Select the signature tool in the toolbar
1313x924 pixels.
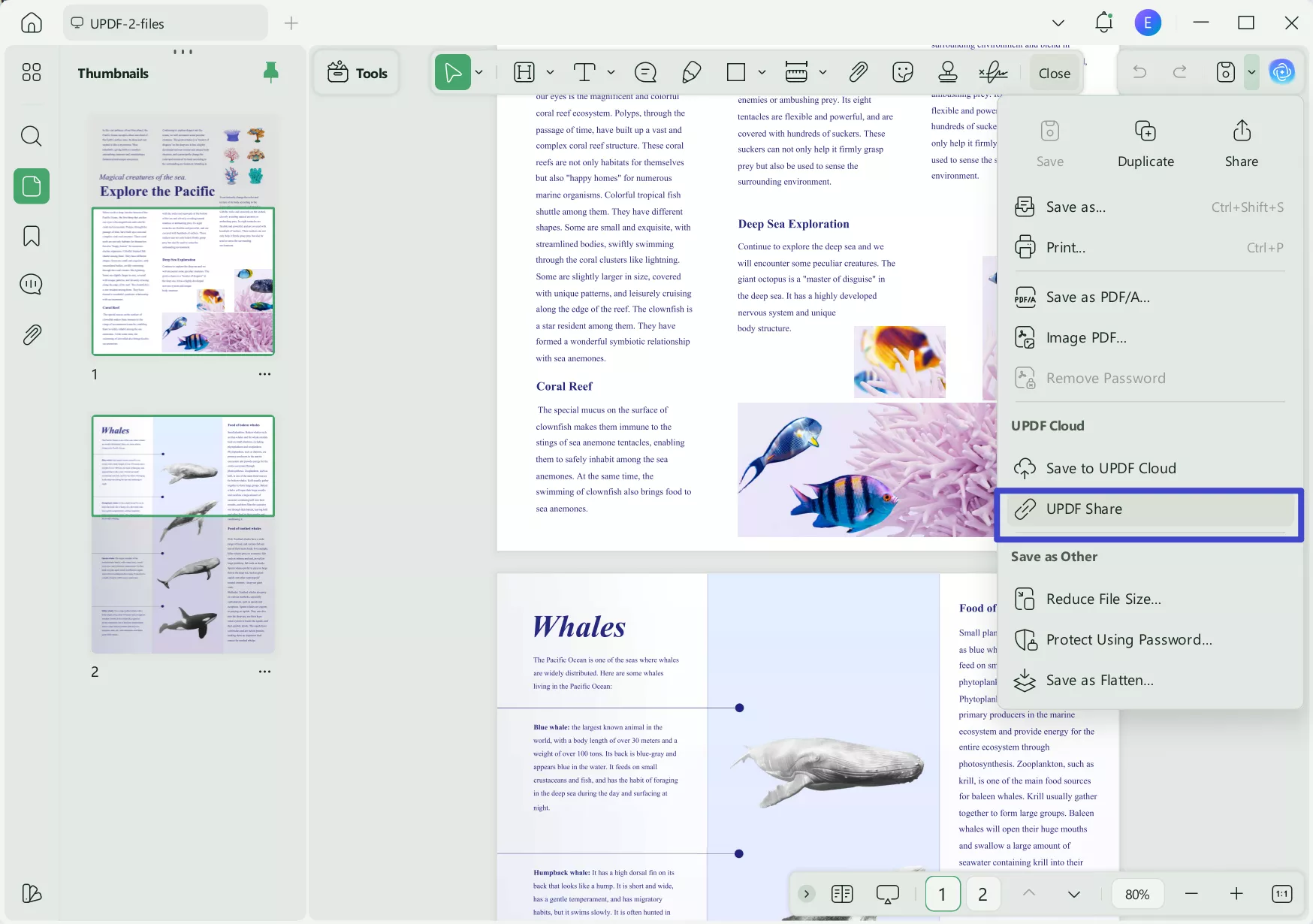click(x=993, y=72)
